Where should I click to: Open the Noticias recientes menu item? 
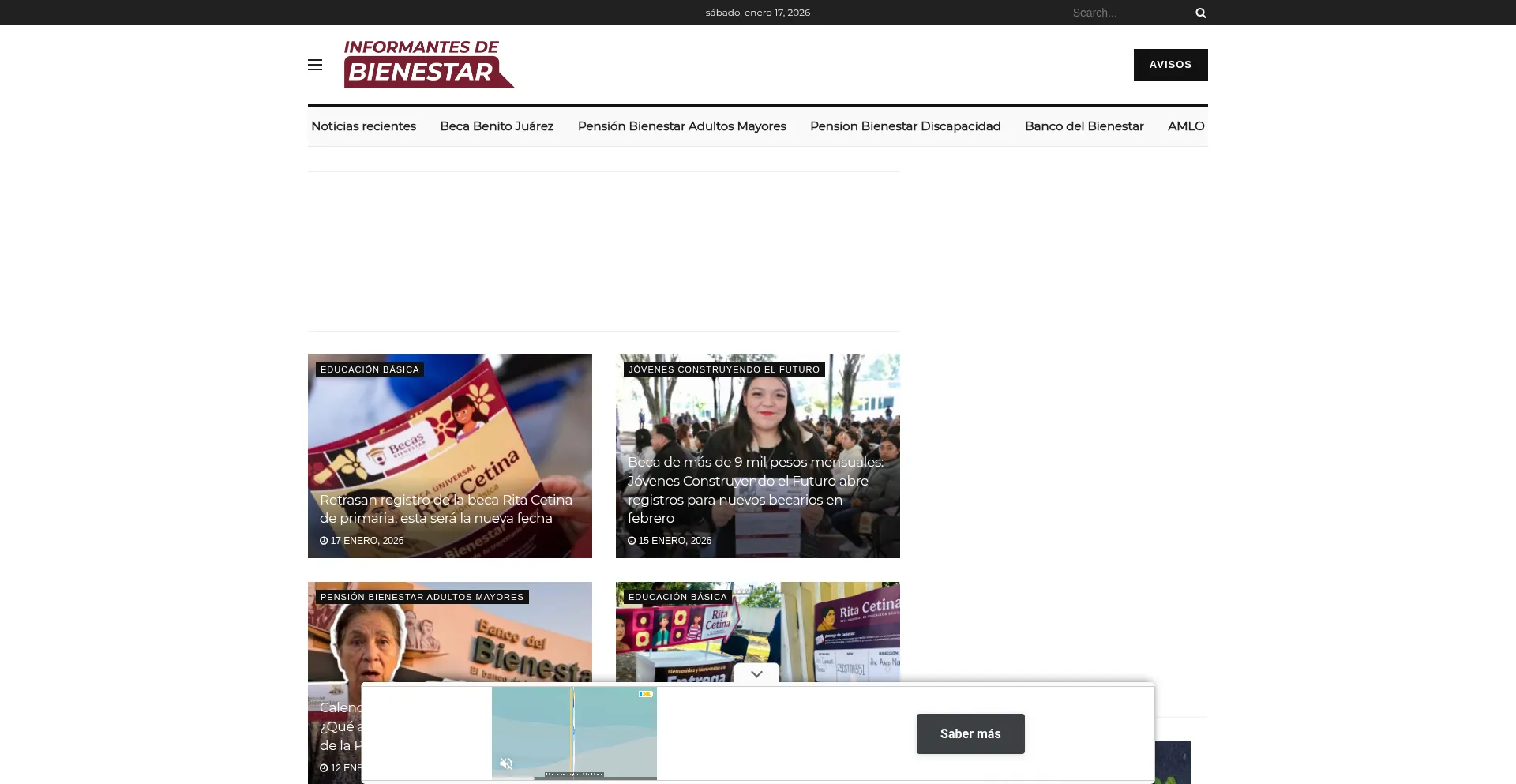point(363,126)
